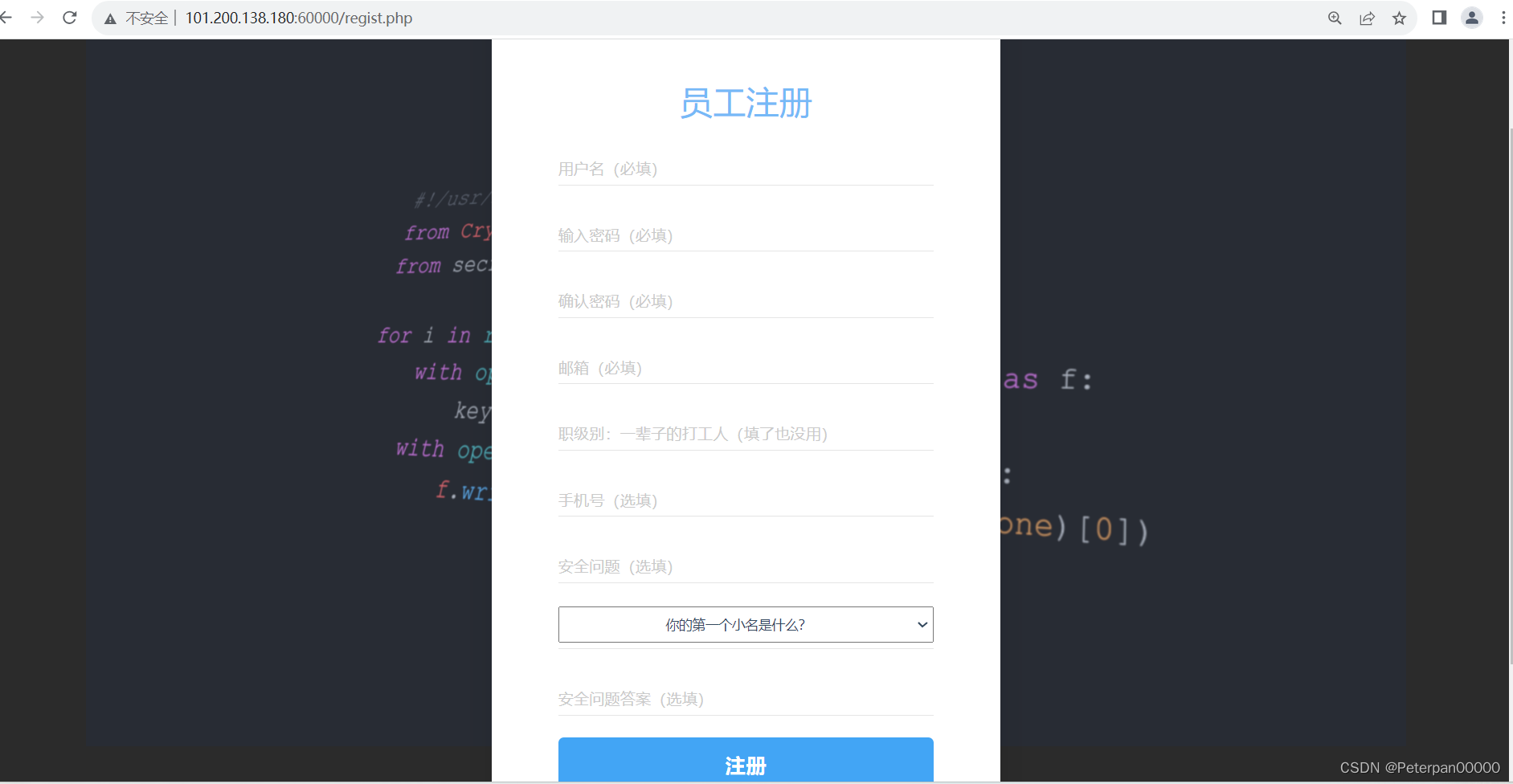Toggle the browser side panel icon
1513x784 pixels.
tap(1439, 18)
